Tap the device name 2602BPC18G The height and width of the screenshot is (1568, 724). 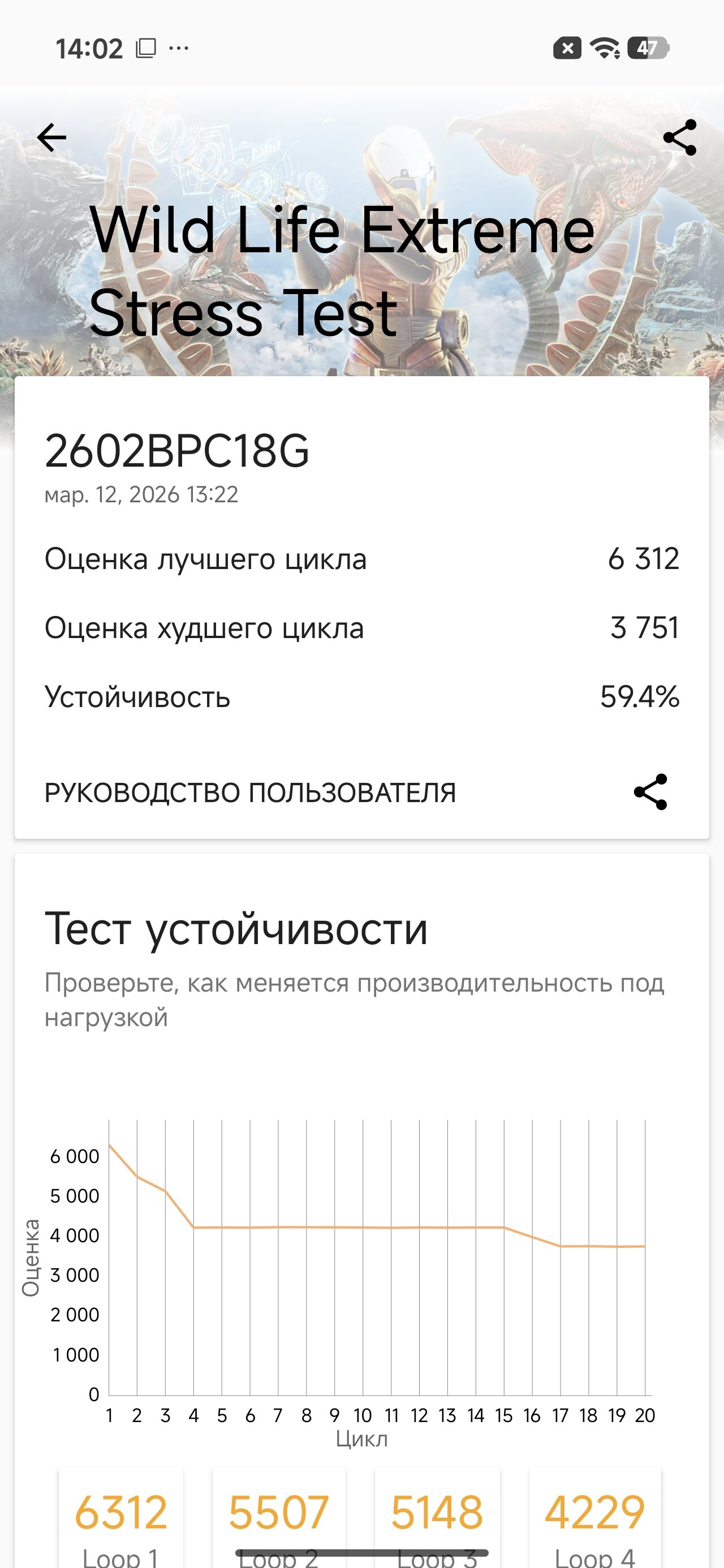coord(177,451)
